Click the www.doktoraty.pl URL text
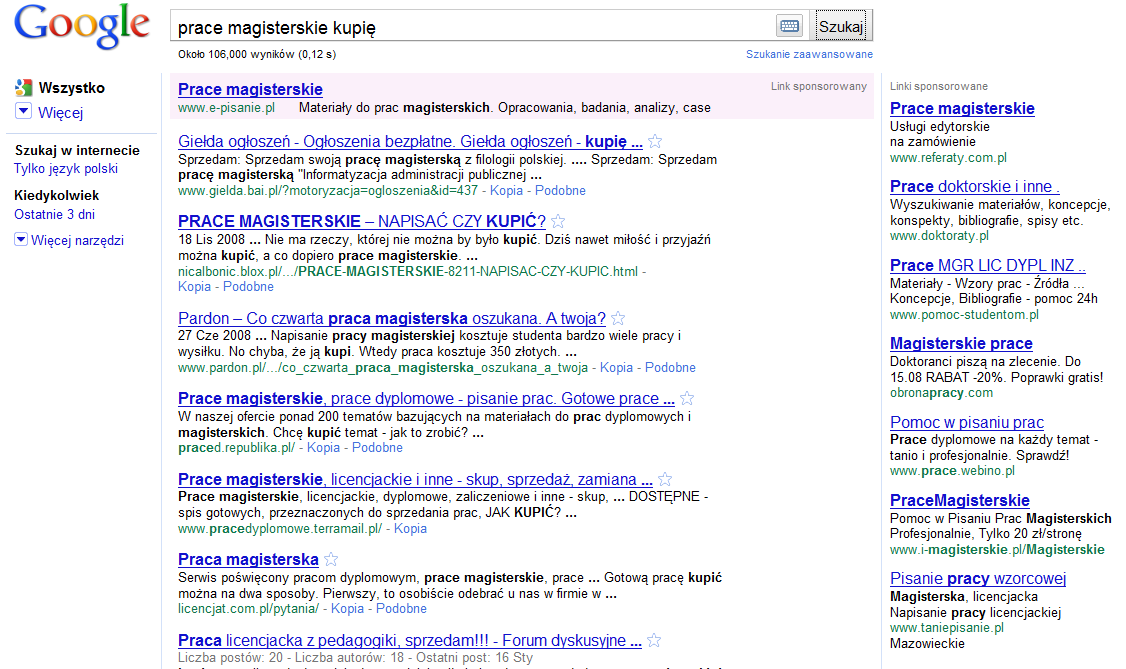 939,236
